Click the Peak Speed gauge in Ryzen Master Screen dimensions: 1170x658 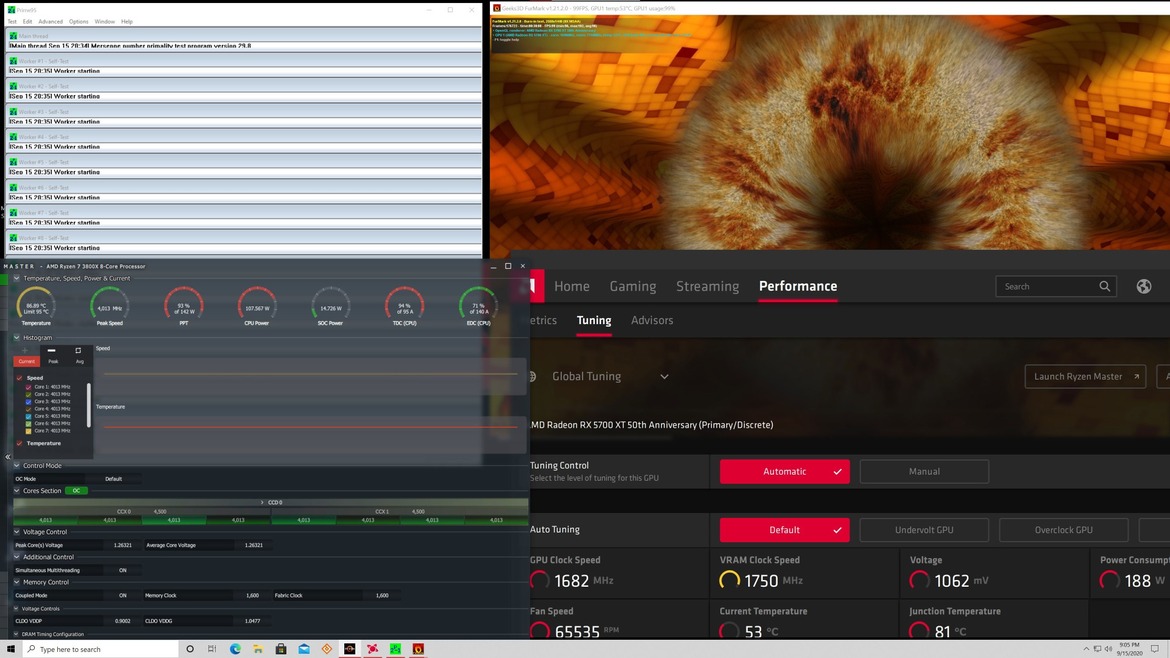110,306
